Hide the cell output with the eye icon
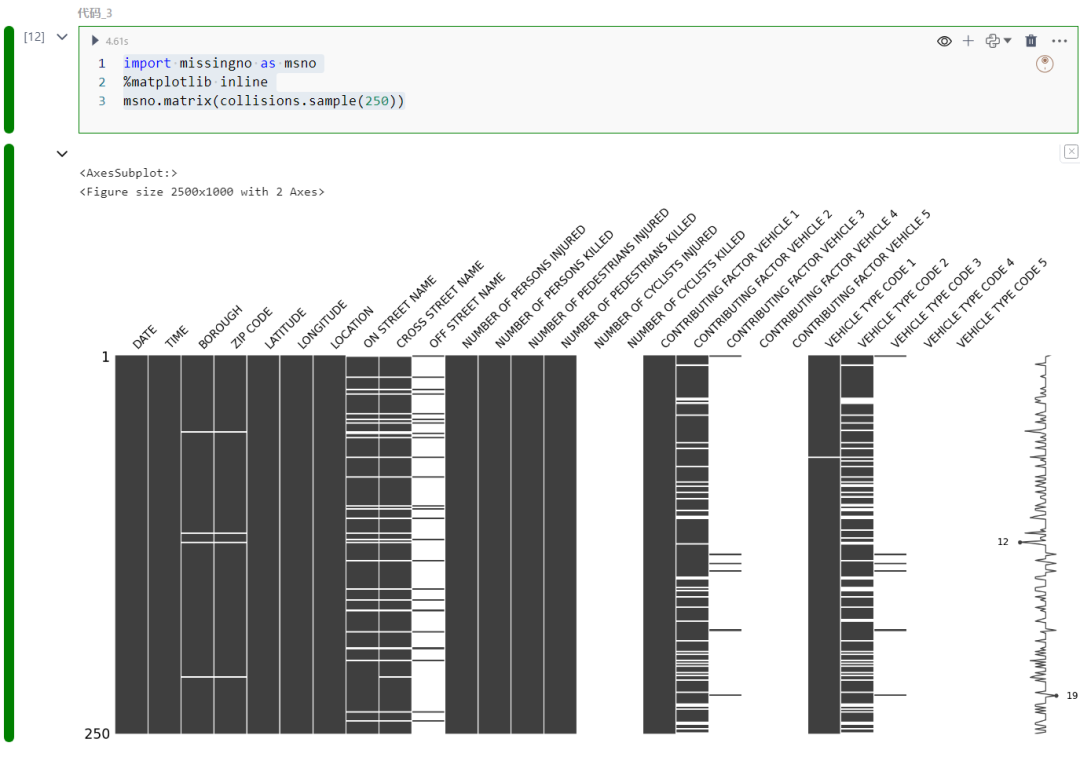 [944, 41]
